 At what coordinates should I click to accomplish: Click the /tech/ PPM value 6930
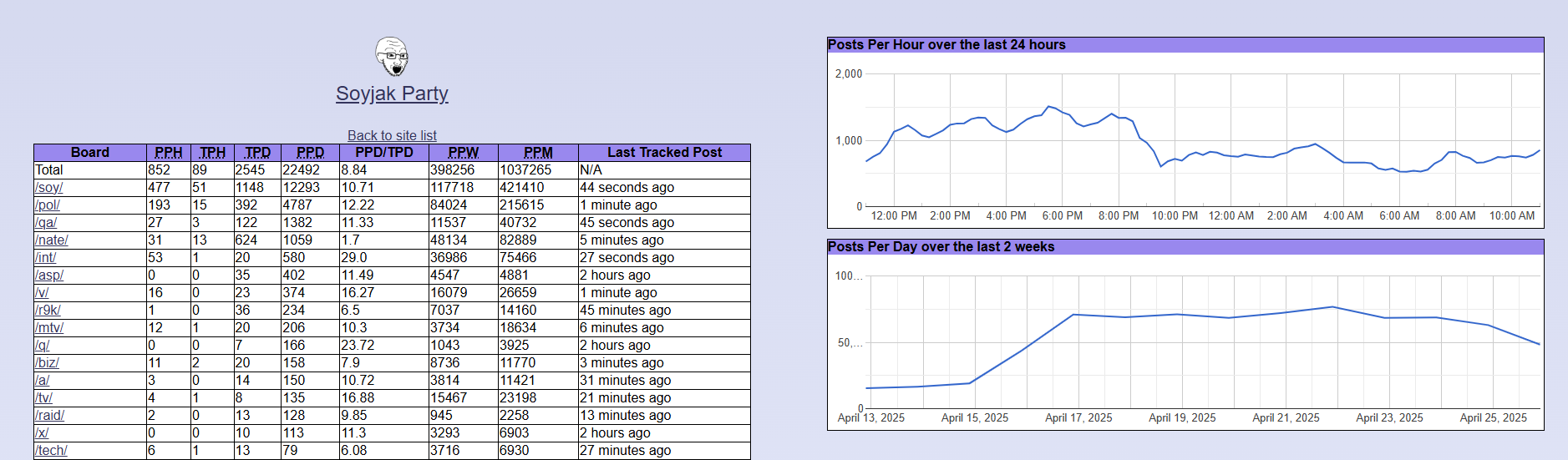coord(515,451)
